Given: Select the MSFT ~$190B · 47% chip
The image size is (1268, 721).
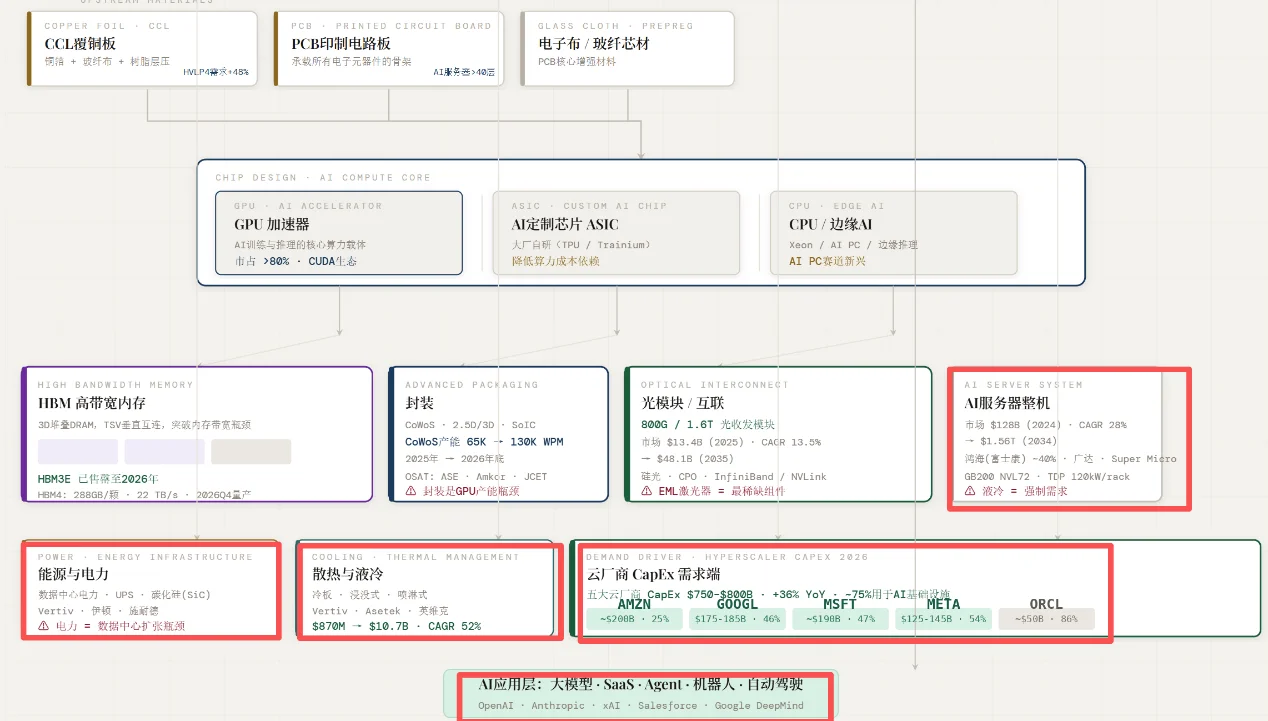Looking at the screenshot, I should tap(839, 619).
